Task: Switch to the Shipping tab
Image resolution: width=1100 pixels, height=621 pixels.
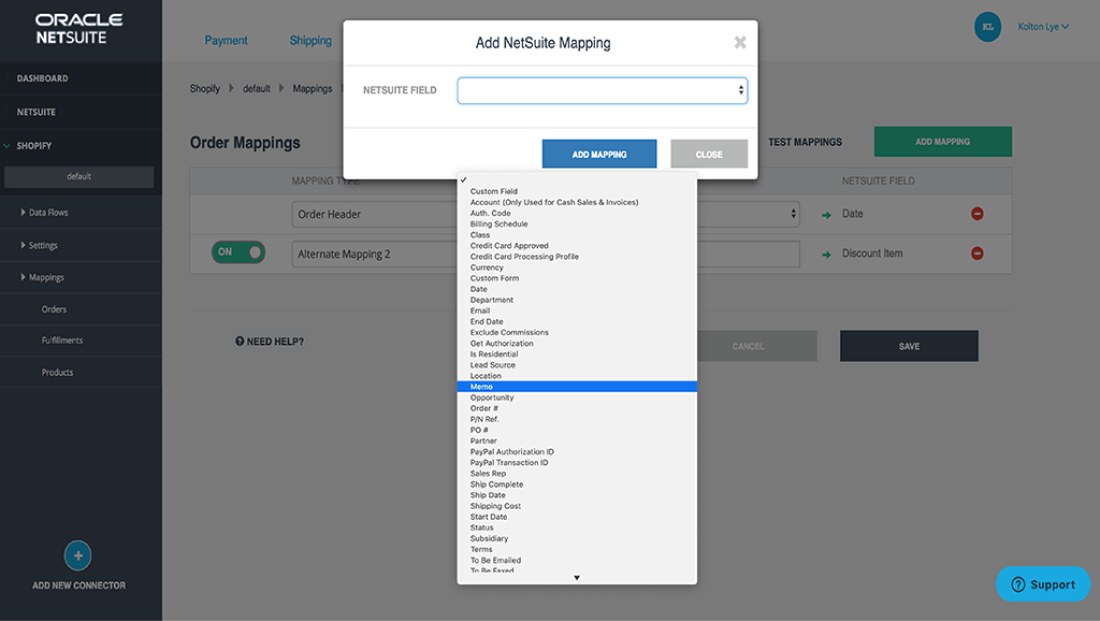Action: coord(310,40)
